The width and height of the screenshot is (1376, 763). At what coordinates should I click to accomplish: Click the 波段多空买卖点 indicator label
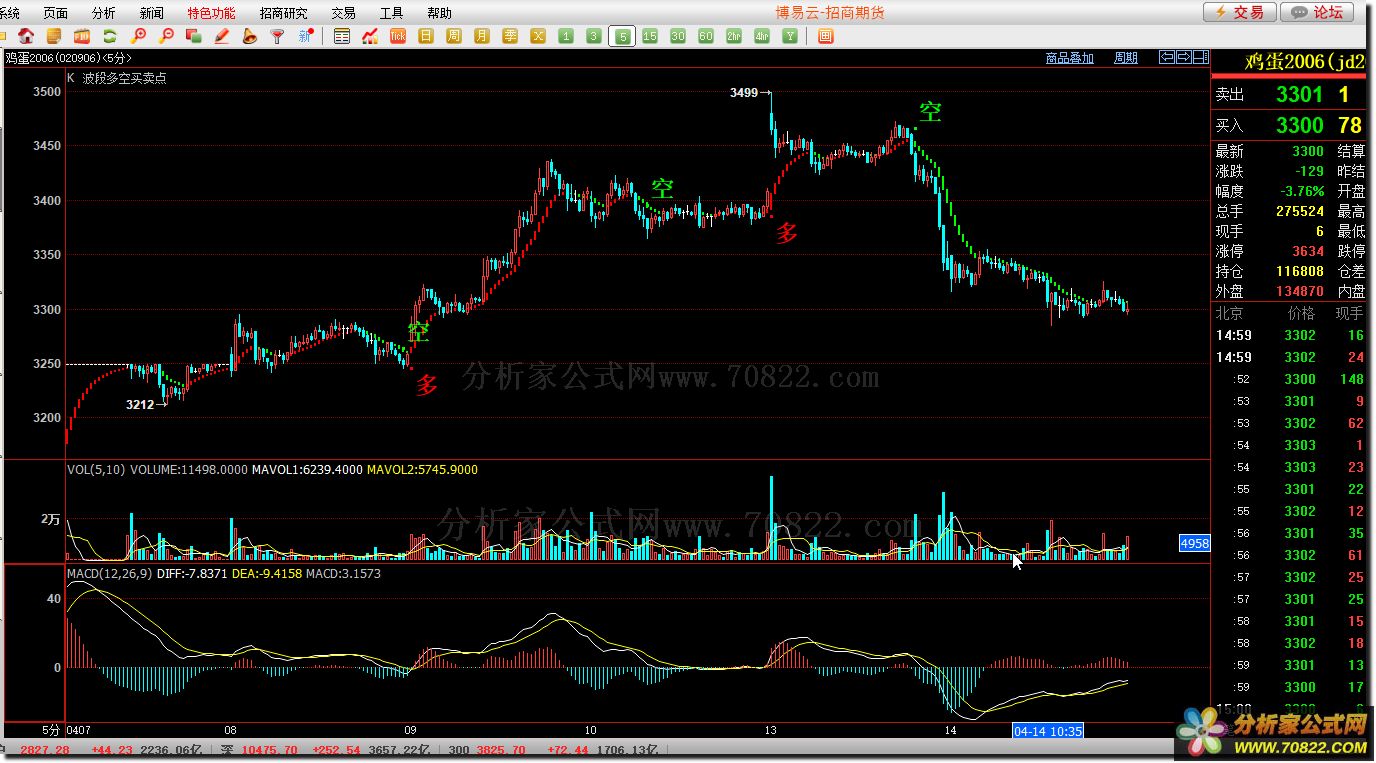point(125,78)
